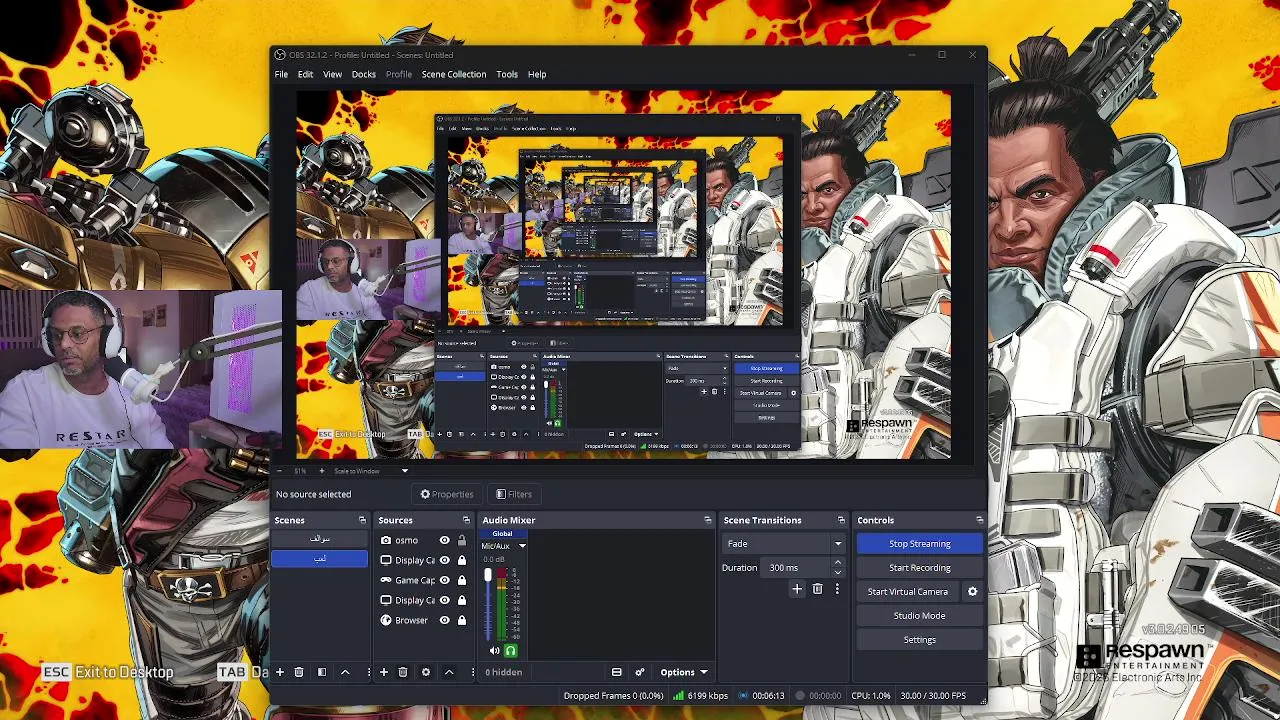
Task: Click the Filters button
Action: click(514, 494)
